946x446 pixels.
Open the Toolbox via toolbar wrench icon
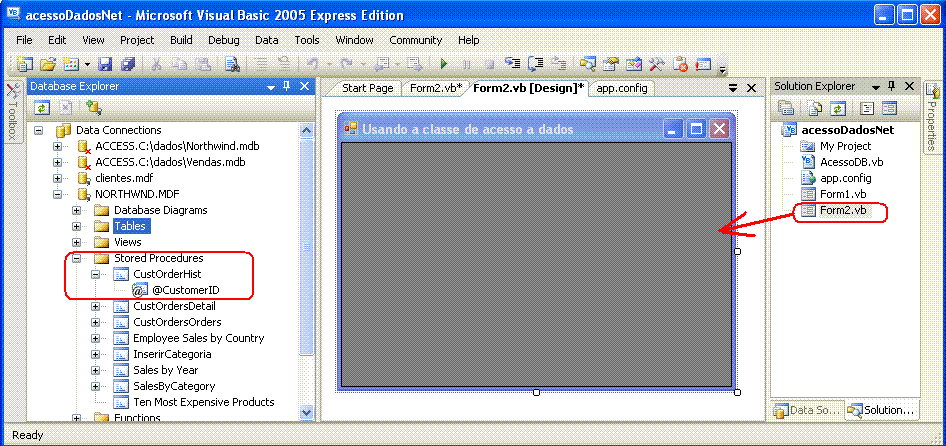pyautogui.click(x=657, y=64)
